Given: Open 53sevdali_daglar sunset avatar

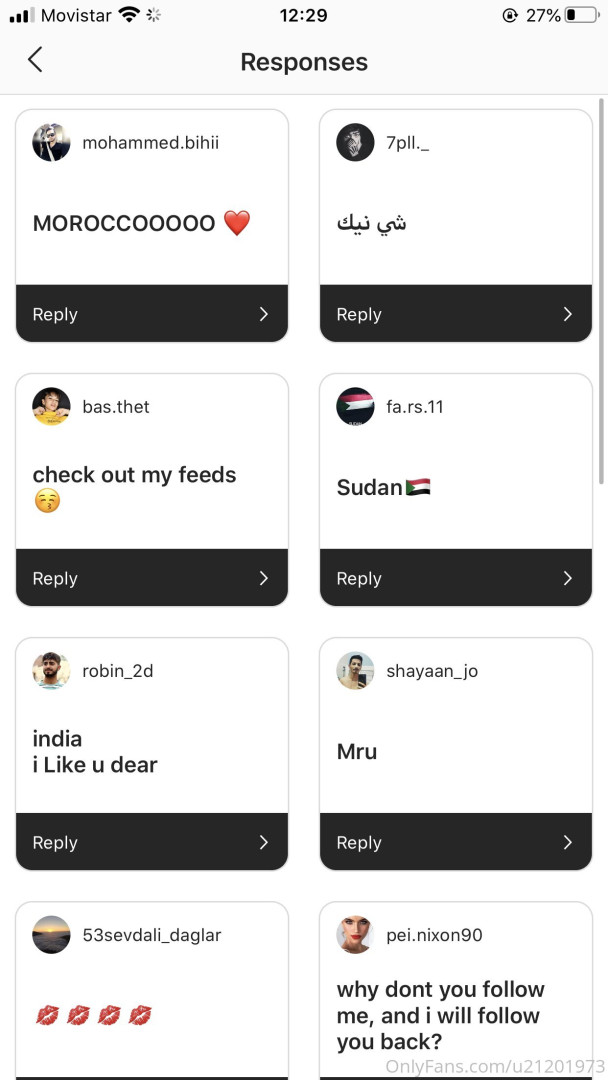Looking at the screenshot, I should (51, 935).
